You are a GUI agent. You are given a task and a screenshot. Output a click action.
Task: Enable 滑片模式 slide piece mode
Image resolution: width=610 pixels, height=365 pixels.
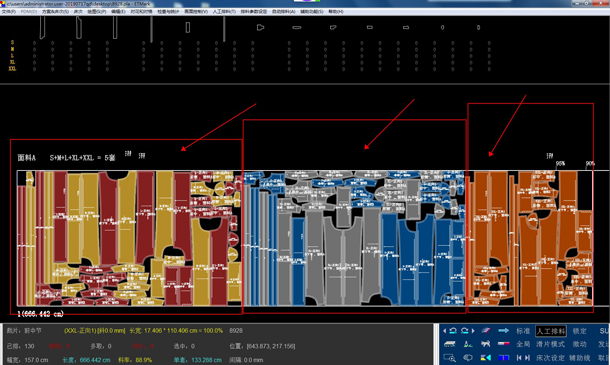click(x=550, y=344)
